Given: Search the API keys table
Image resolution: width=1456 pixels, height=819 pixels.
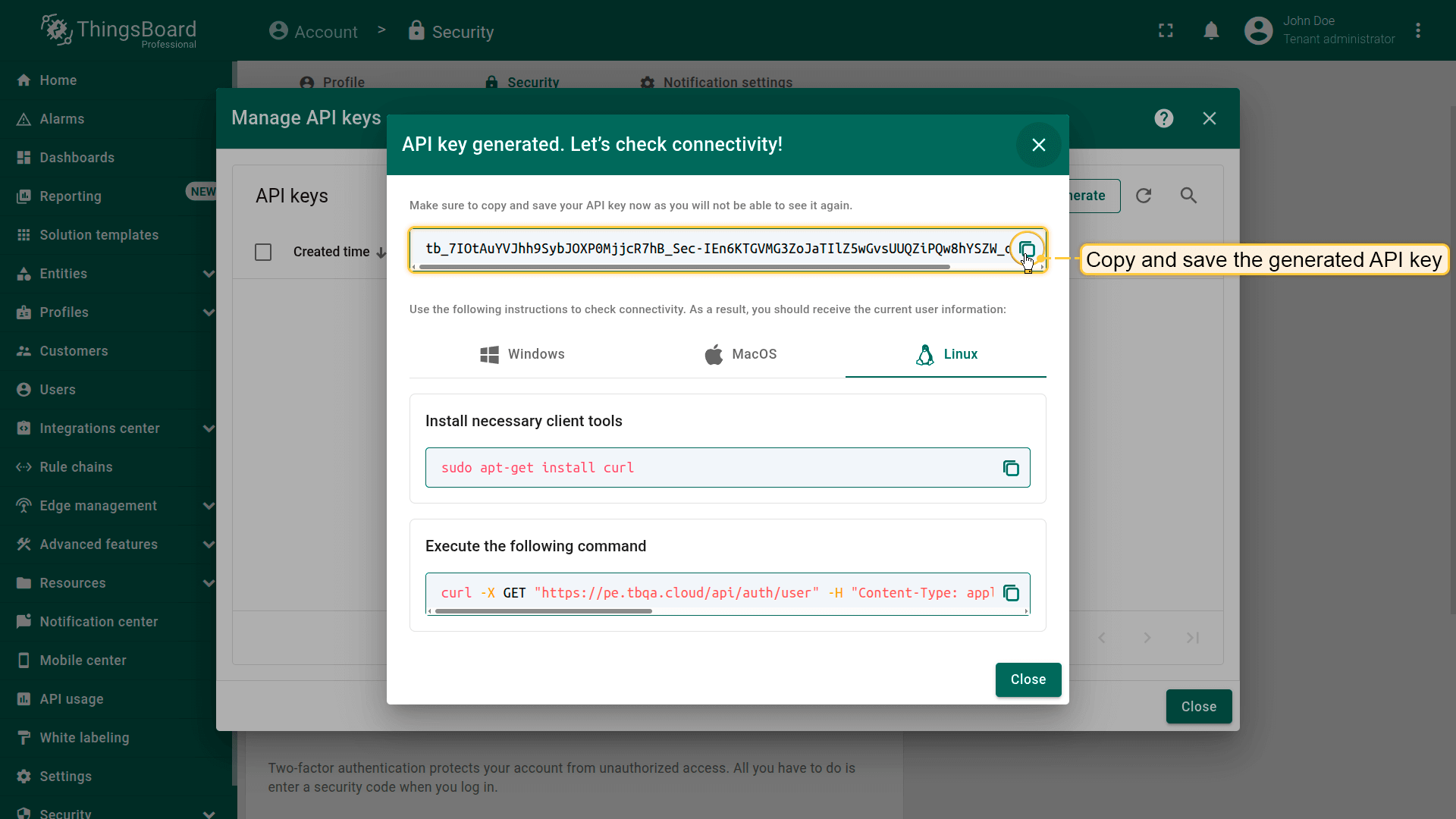Looking at the screenshot, I should [x=1188, y=196].
